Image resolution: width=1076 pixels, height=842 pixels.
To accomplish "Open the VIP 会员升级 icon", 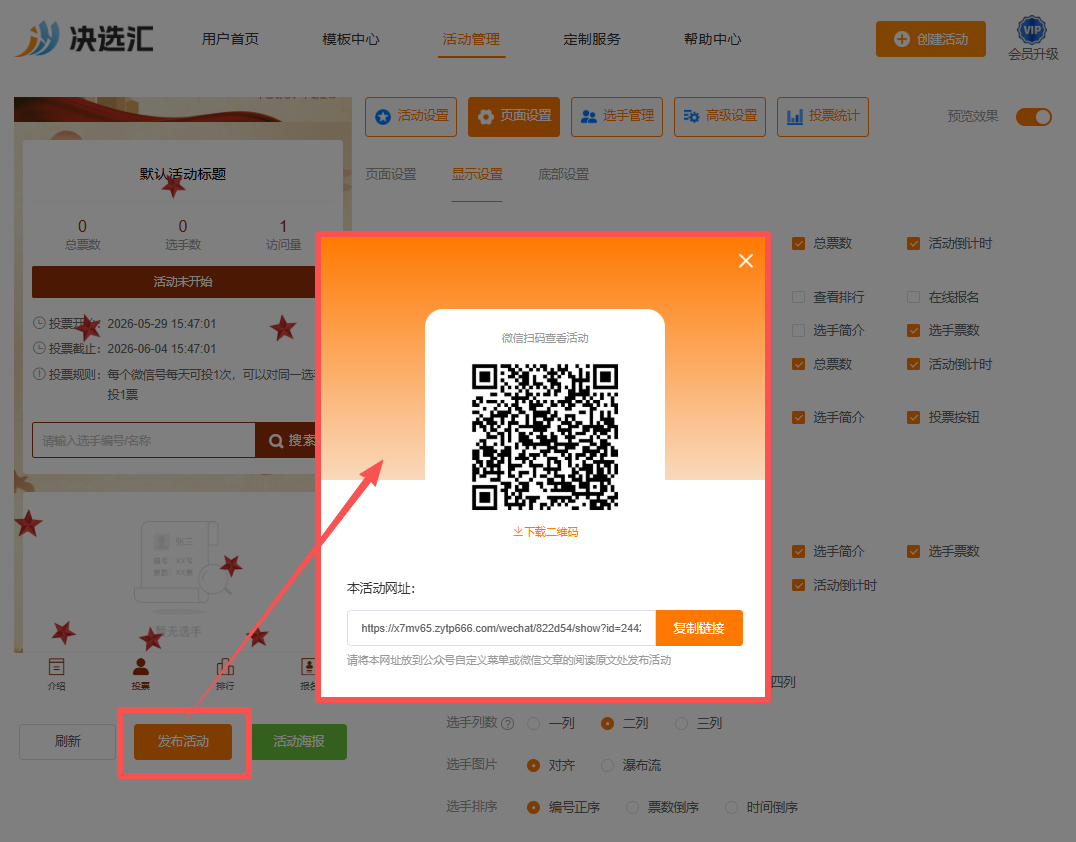I will [x=1032, y=38].
